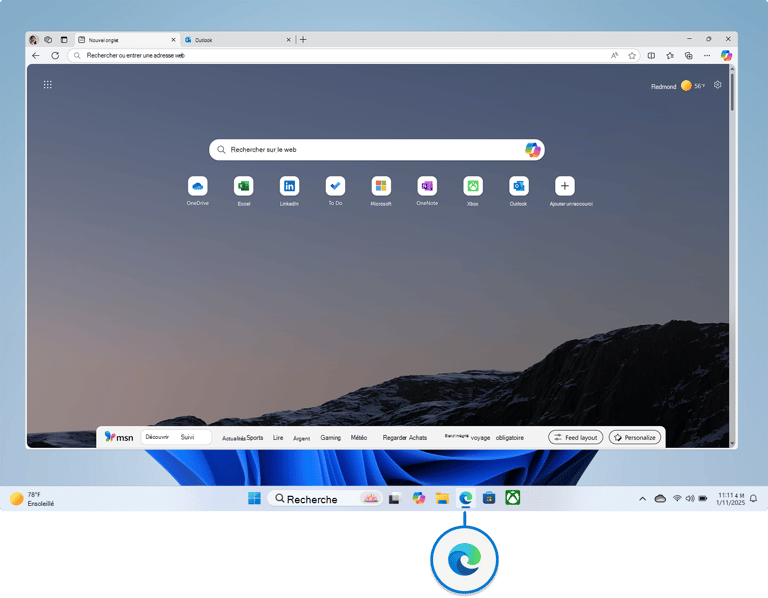Viewport: 768px width, 598px height.
Task: Close the Outlook tab
Action: 288,40
